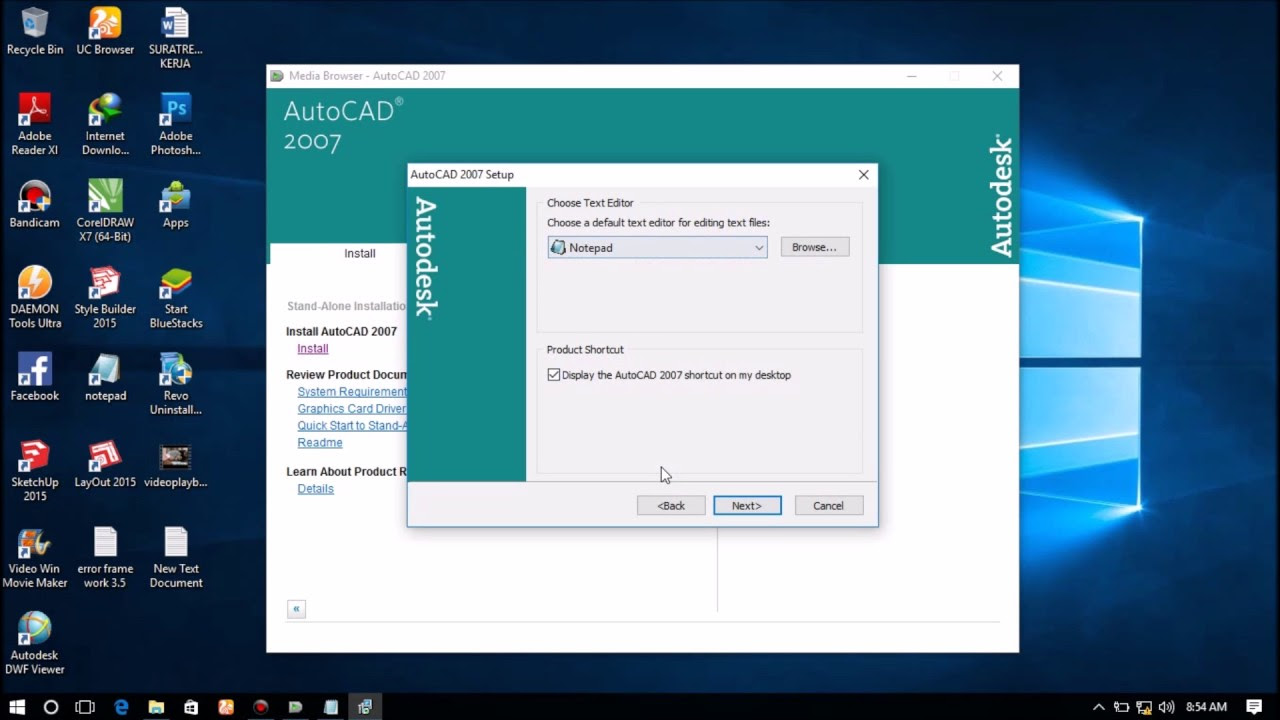Select the notepad desktop shortcut icon

[x=105, y=377]
